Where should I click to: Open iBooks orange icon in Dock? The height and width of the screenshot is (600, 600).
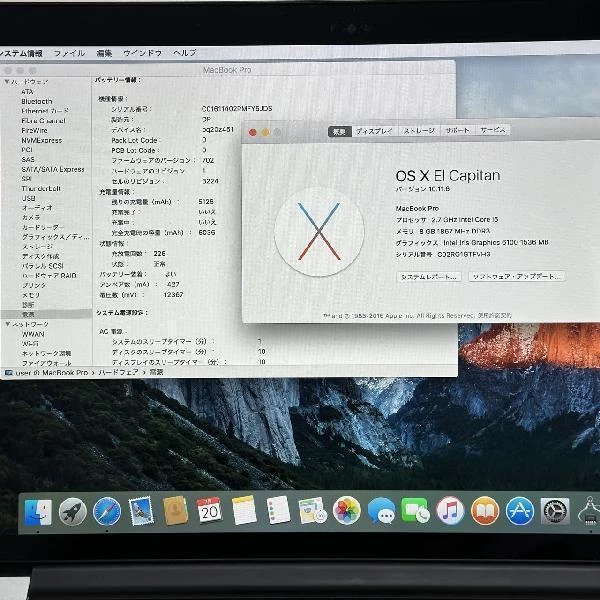pyautogui.click(x=485, y=510)
